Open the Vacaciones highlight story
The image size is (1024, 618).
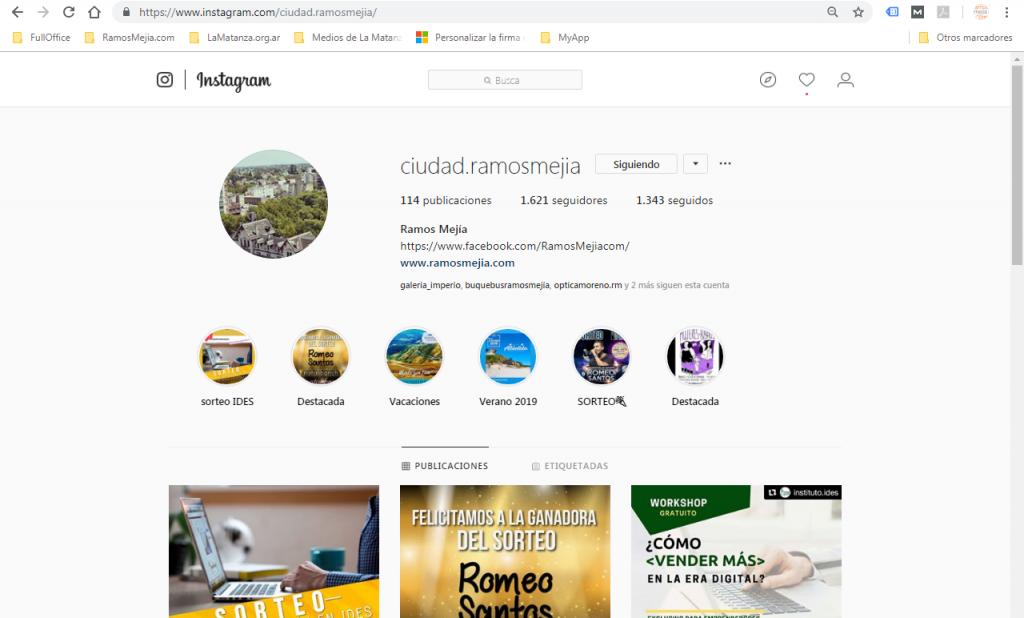(414, 357)
